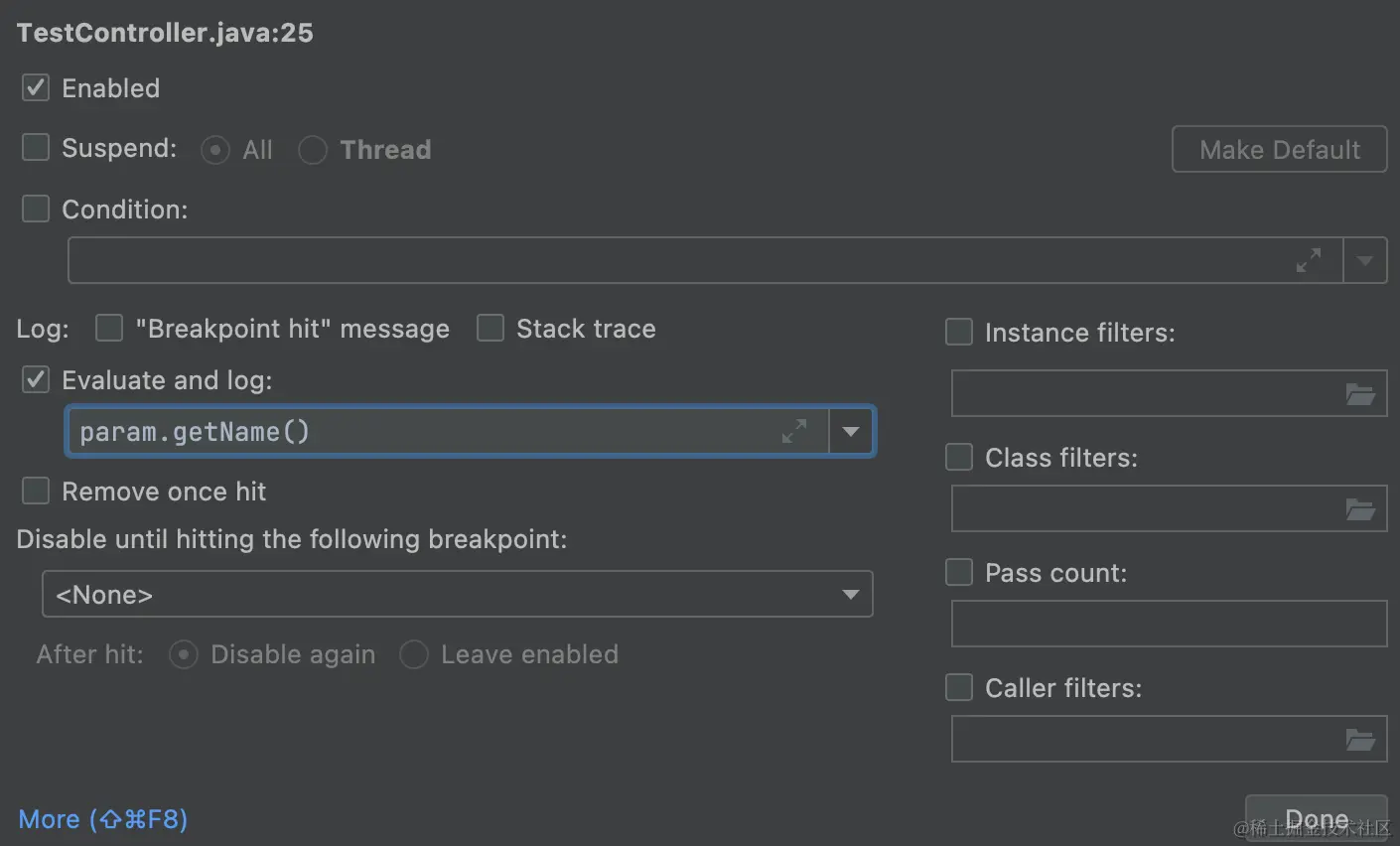Click the Done button
Image resolution: width=1400 pixels, height=846 pixels.
(x=1316, y=818)
